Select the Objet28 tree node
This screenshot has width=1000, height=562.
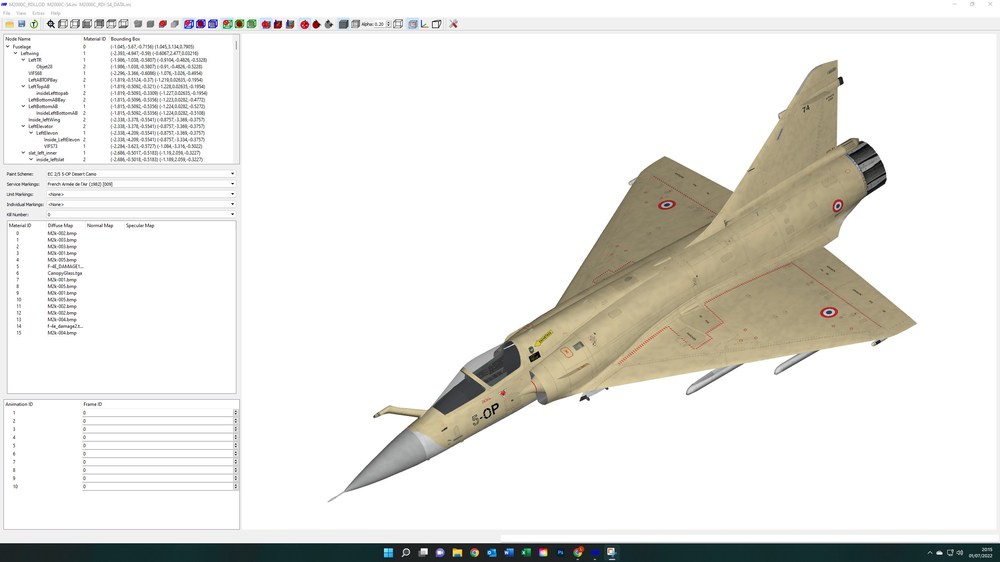(x=44, y=67)
